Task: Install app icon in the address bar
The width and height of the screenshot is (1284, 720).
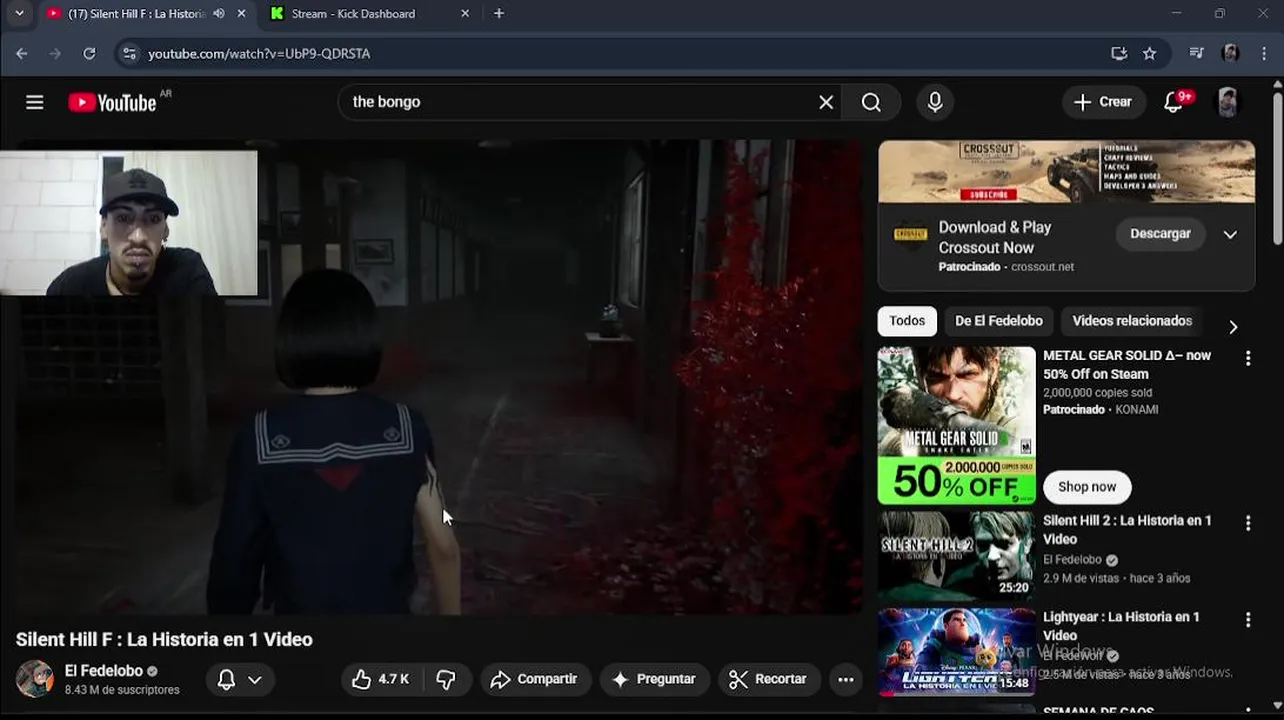Action: [x=1119, y=53]
